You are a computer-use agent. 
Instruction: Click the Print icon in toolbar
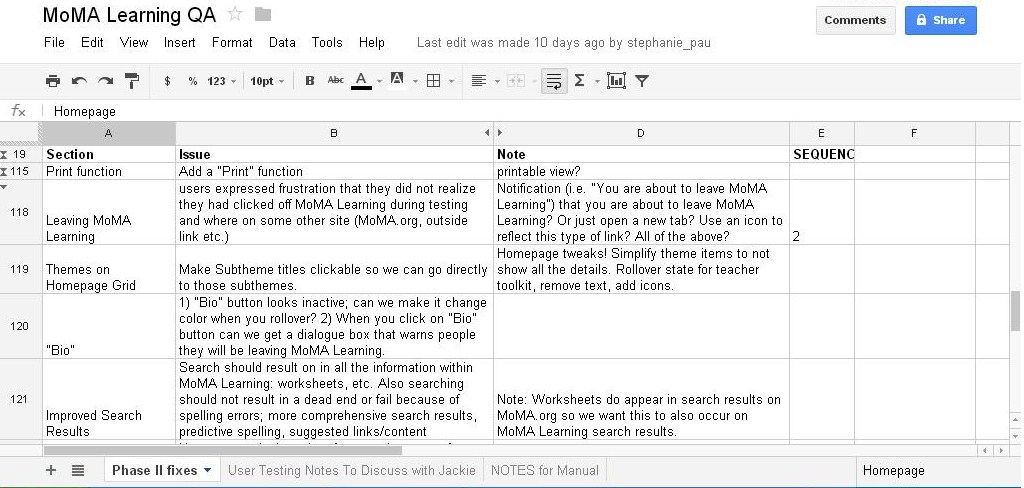(53, 81)
